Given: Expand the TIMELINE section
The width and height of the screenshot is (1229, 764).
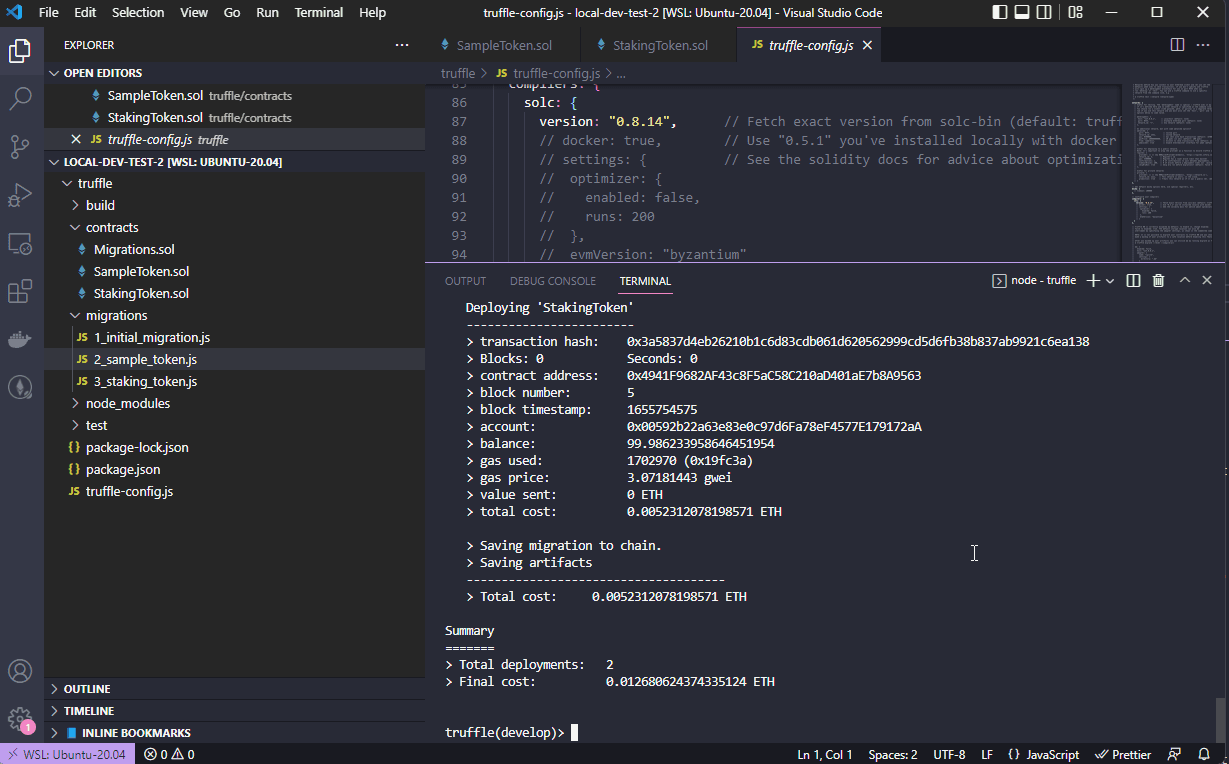Looking at the screenshot, I should coord(235,711).
